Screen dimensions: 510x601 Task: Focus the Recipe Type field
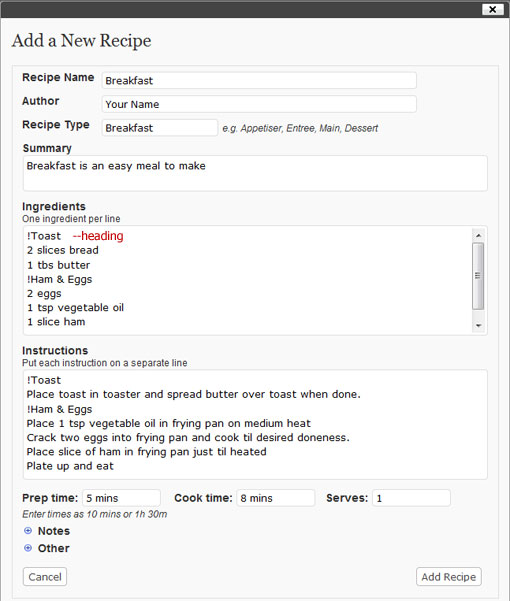point(160,128)
